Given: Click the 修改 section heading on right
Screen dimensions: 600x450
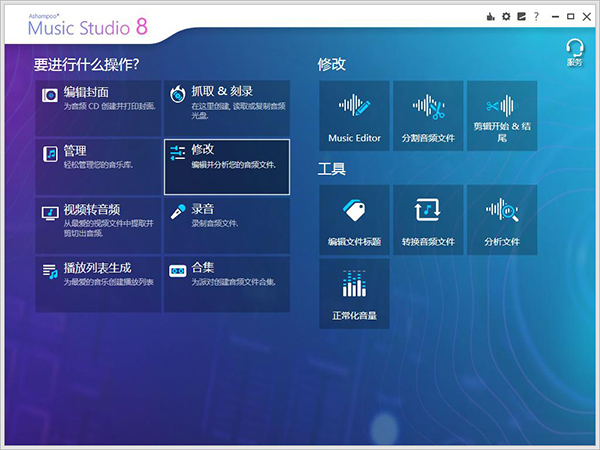Looking at the screenshot, I should (x=332, y=64).
